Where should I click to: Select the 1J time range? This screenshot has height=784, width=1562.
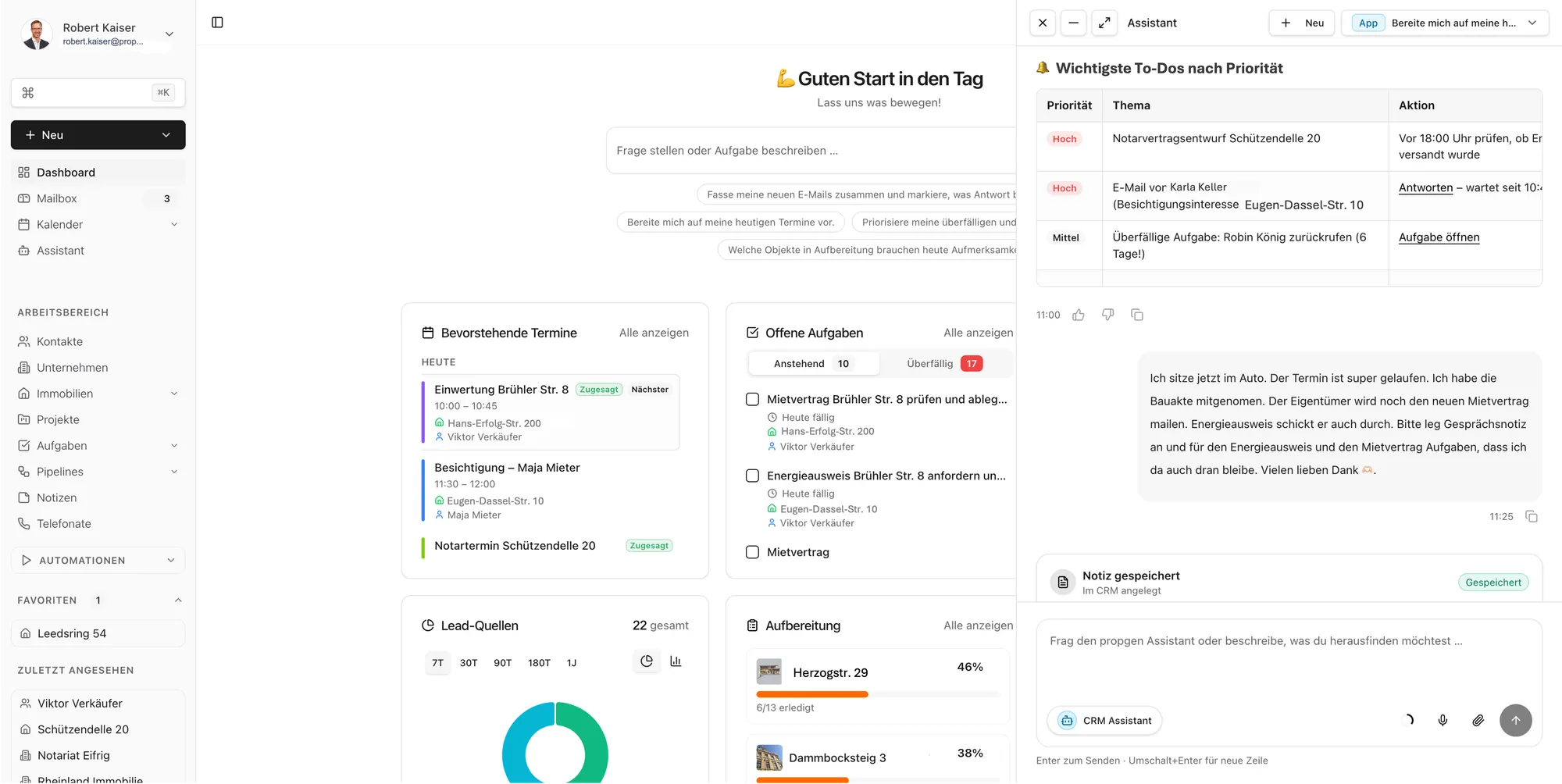[572, 662]
